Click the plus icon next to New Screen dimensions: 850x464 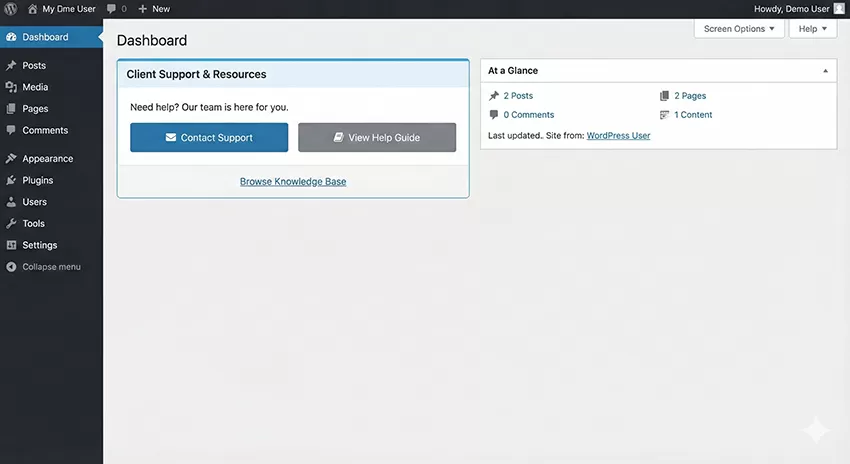(x=143, y=9)
